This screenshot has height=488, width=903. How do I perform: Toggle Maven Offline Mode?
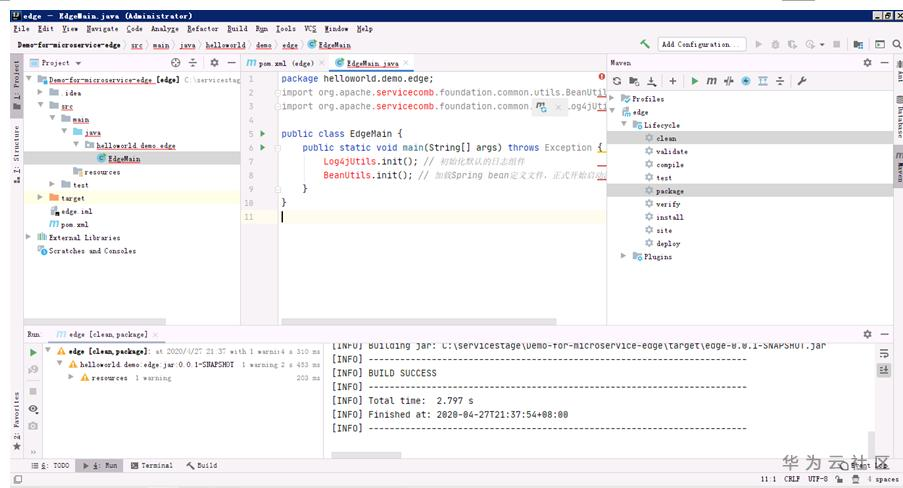728,81
